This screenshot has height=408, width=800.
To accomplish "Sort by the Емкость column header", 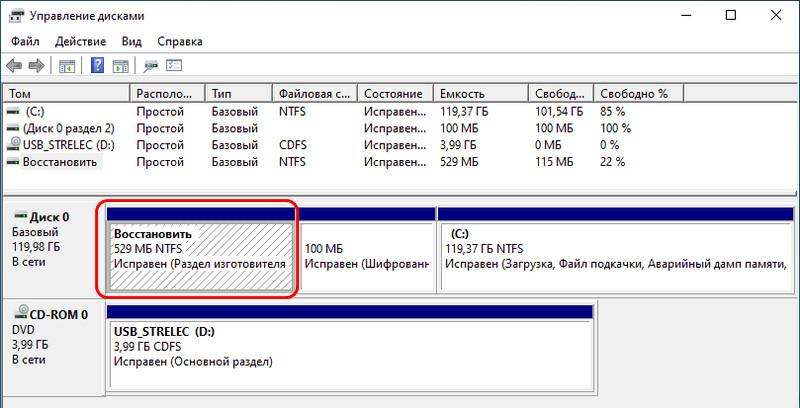I will 481,93.
